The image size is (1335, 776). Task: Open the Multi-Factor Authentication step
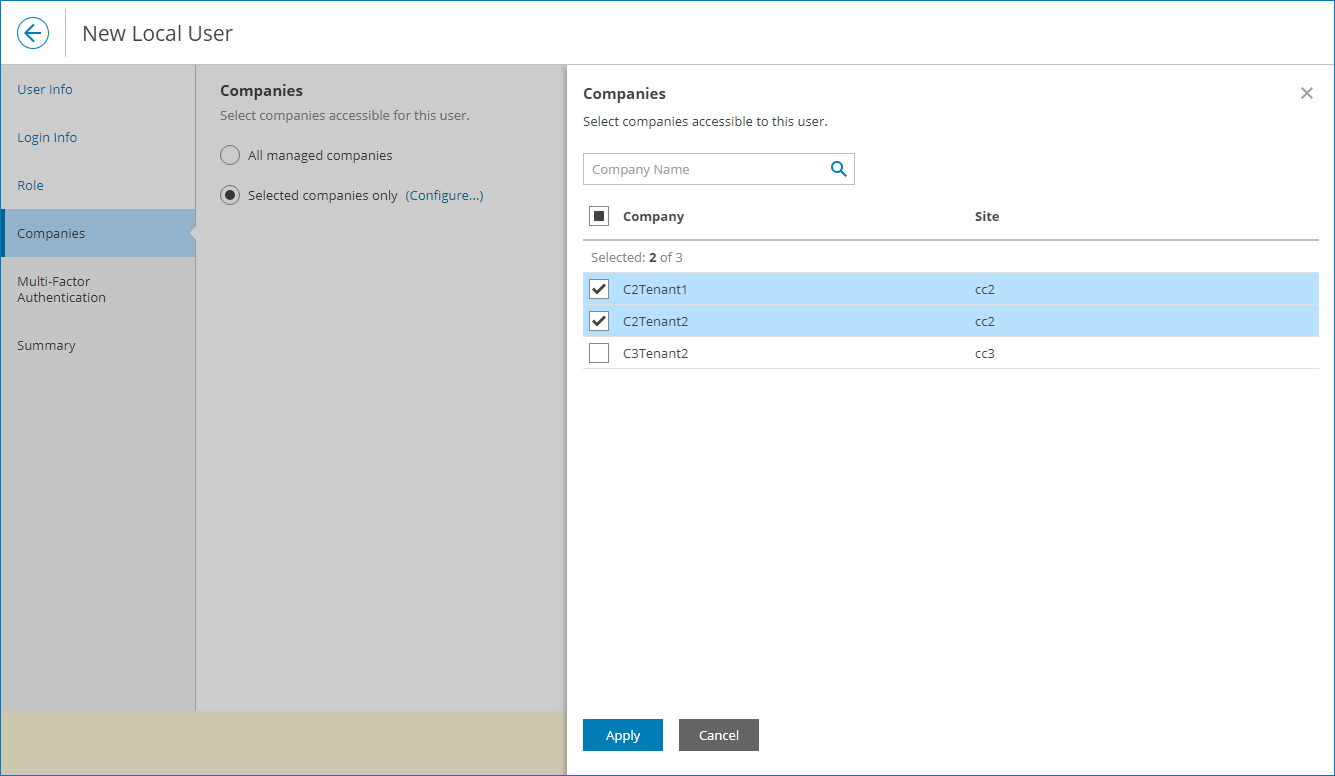click(60, 290)
